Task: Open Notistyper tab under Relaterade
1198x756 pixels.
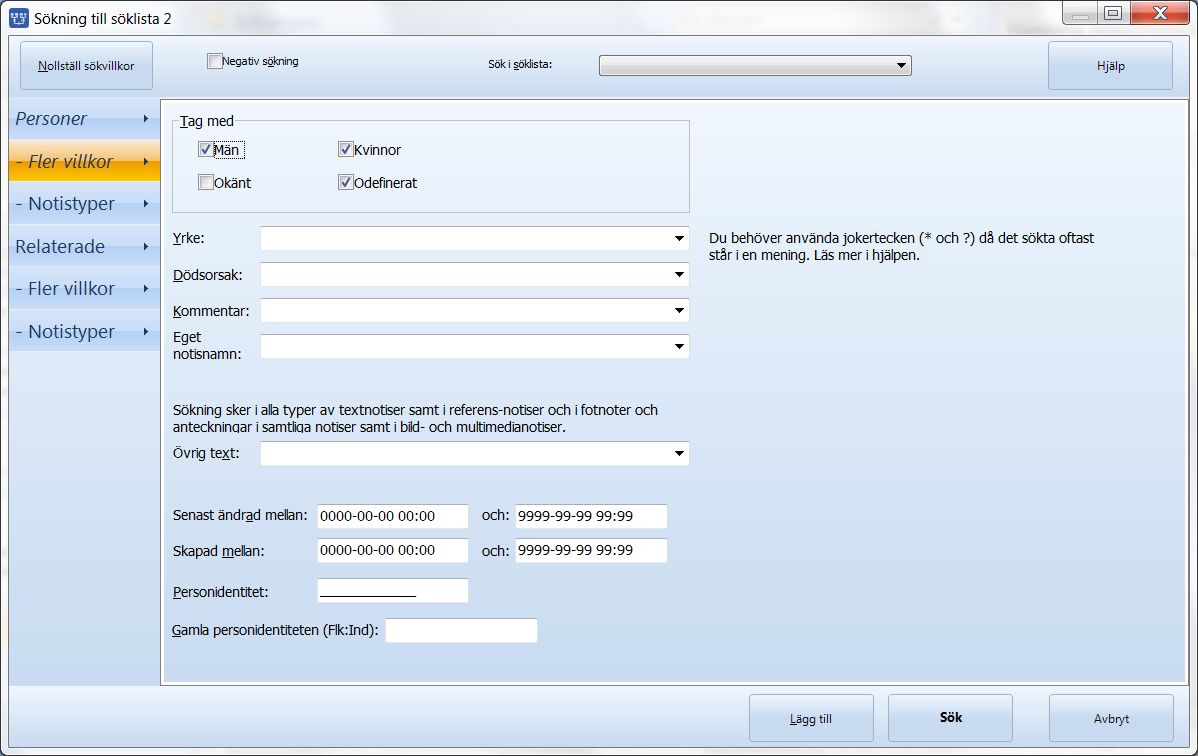Action: coord(84,331)
